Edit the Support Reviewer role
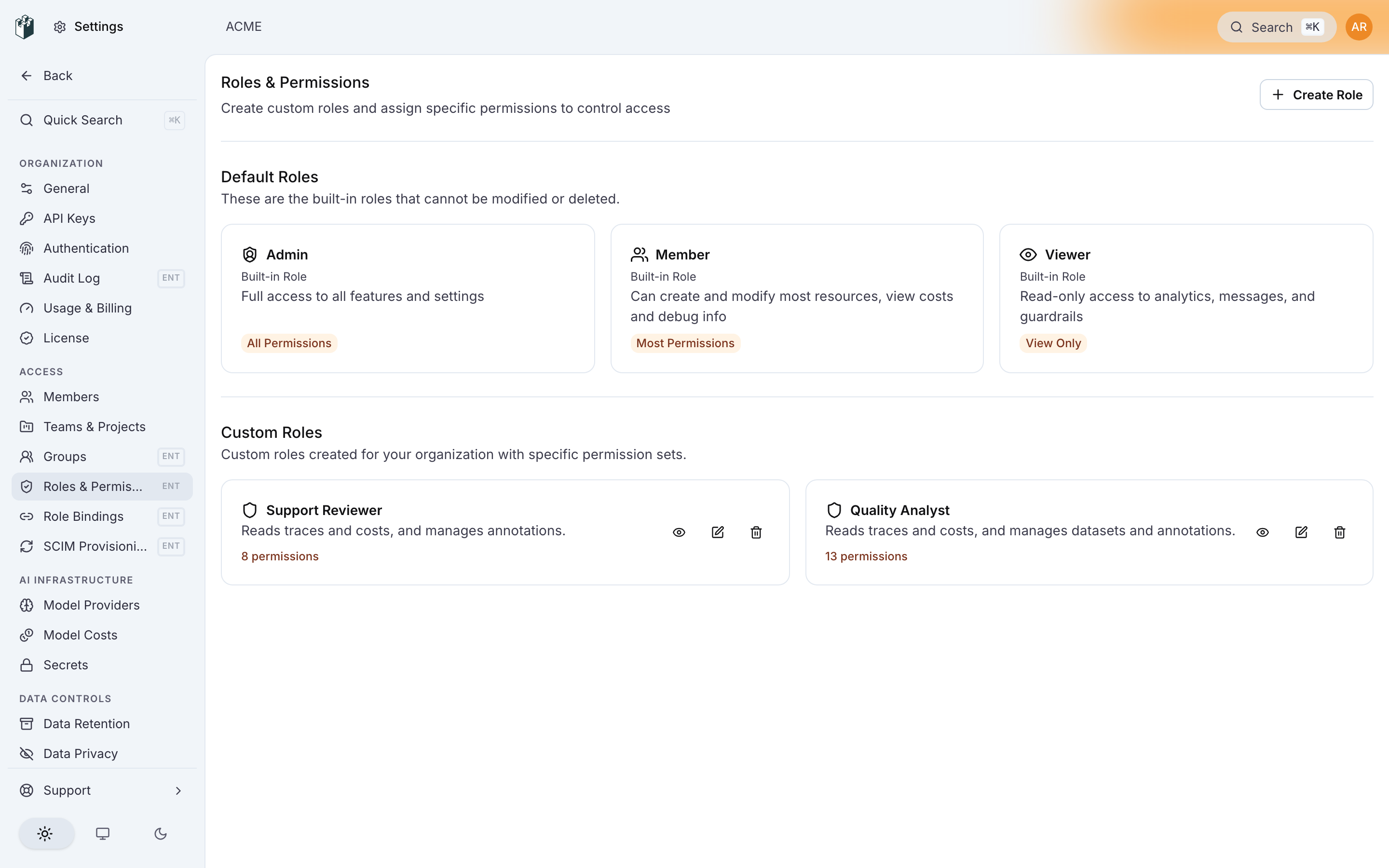 coord(718,532)
